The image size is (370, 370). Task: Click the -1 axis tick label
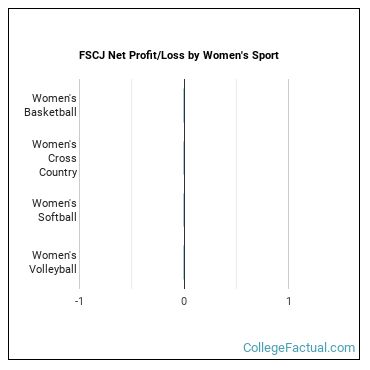[x=79, y=301]
